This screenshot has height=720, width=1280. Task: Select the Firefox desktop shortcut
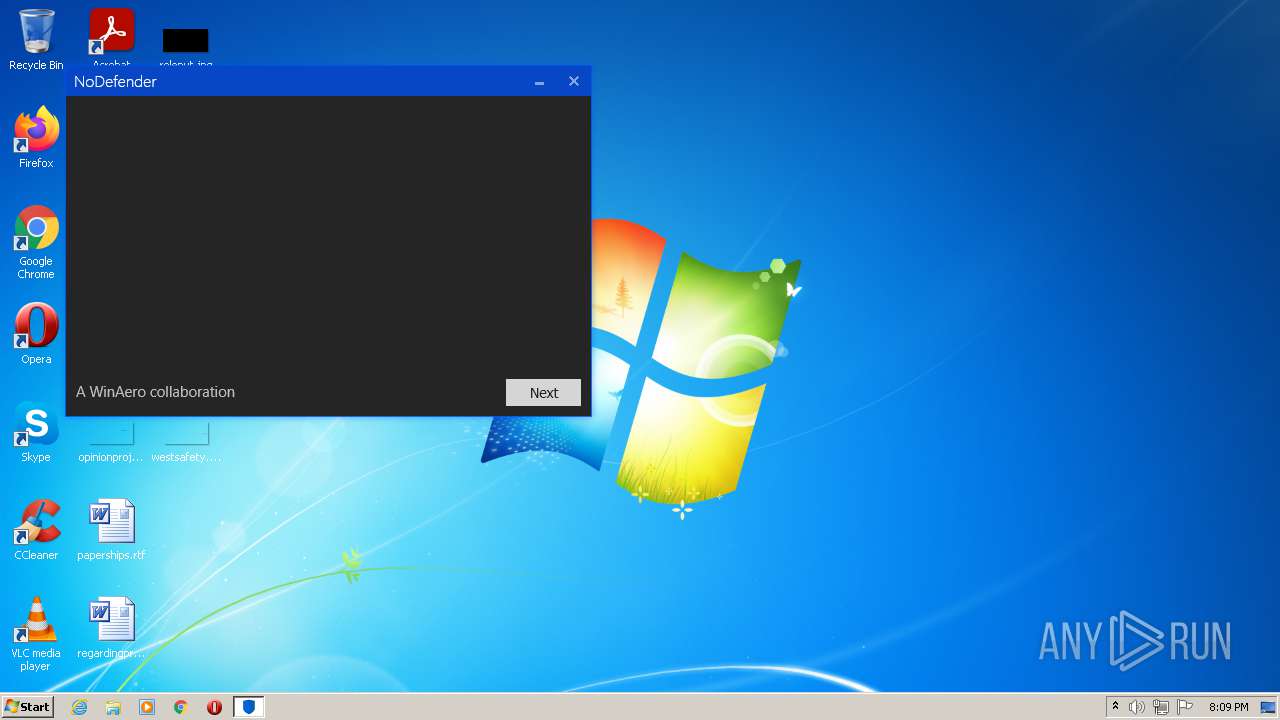[x=36, y=138]
